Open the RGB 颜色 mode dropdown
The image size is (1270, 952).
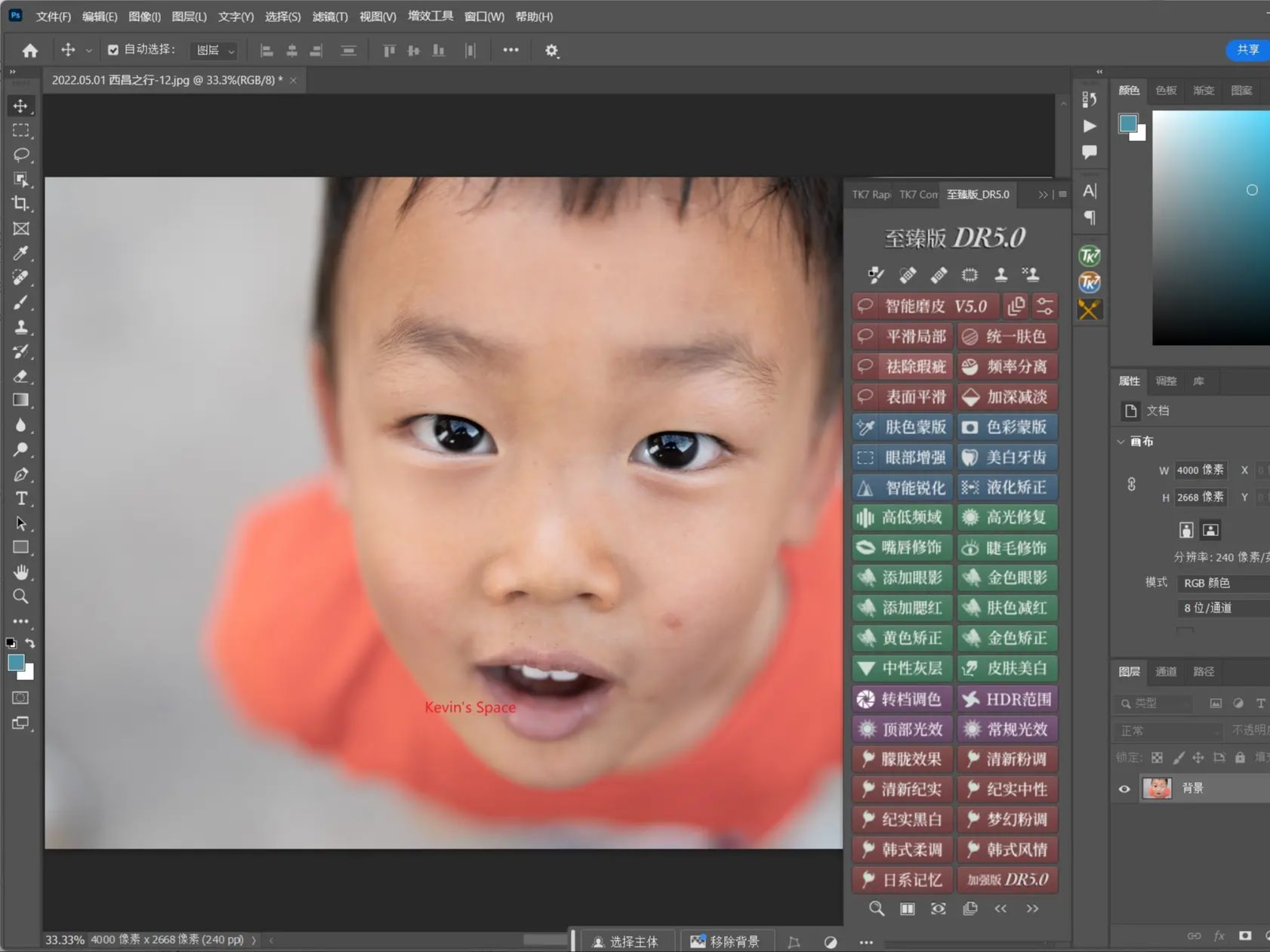click(1223, 583)
